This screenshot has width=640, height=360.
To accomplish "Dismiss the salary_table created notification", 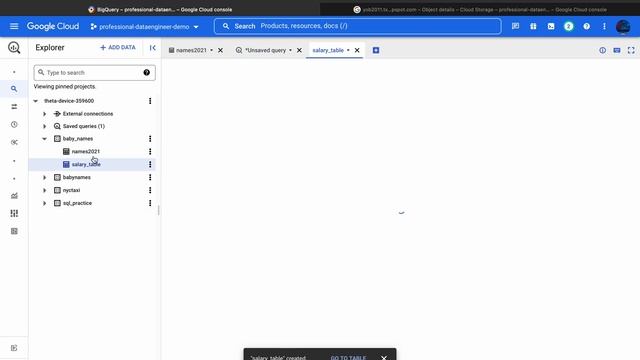I will [384, 358].
